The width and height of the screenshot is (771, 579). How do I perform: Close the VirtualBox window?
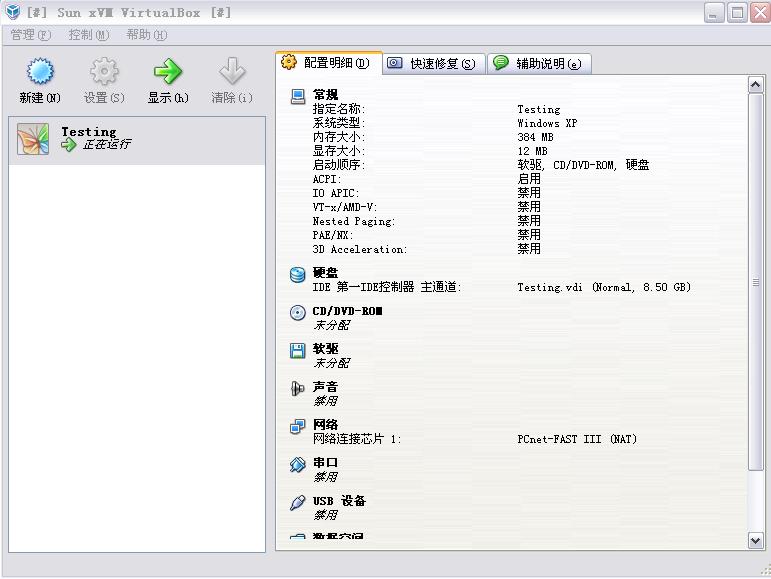coord(760,13)
